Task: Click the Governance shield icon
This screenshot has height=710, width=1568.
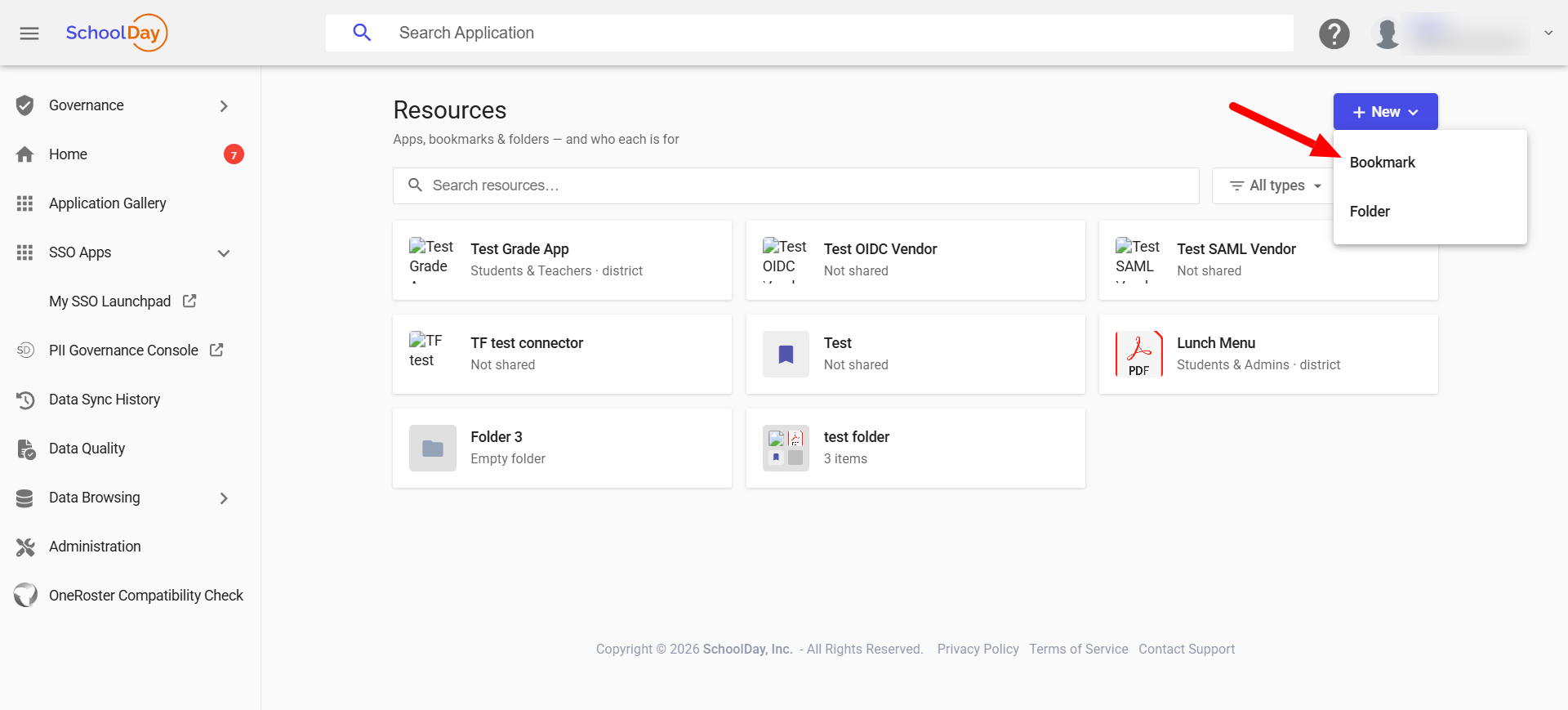Action: pos(25,105)
